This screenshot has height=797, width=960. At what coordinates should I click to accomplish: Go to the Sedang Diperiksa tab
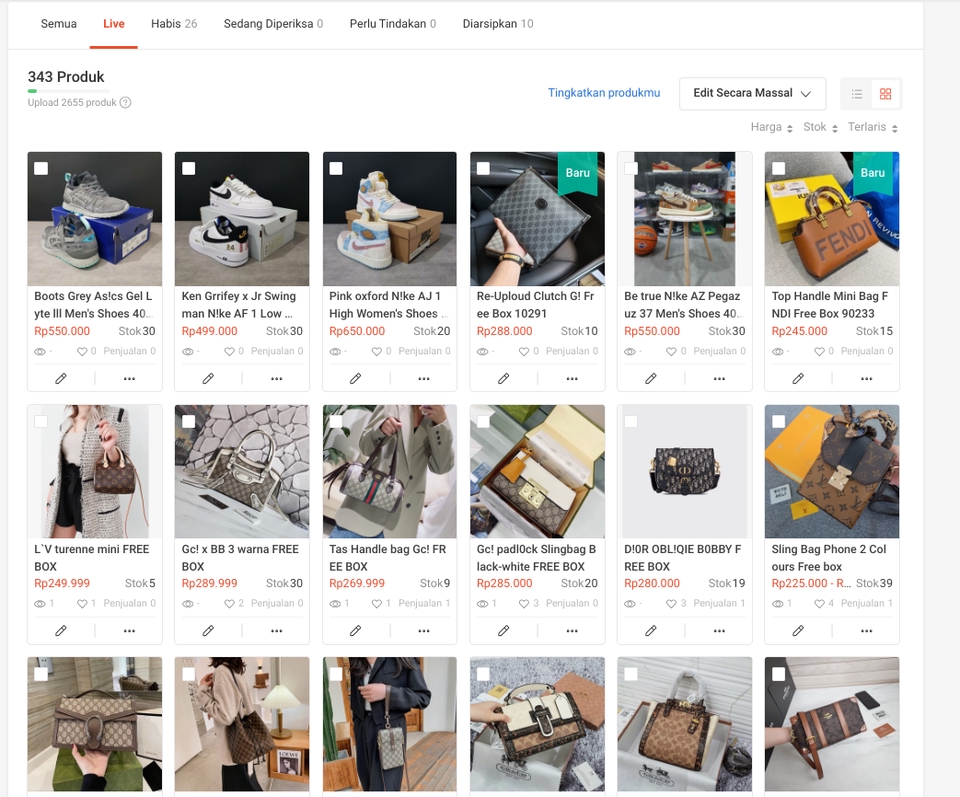[x=273, y=24]
